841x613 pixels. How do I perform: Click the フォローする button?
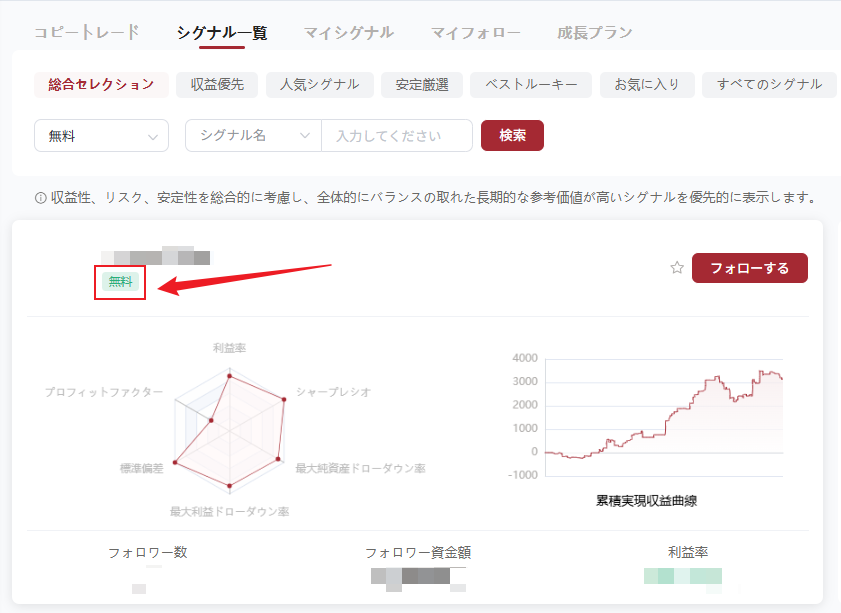(x=749, y=268)
